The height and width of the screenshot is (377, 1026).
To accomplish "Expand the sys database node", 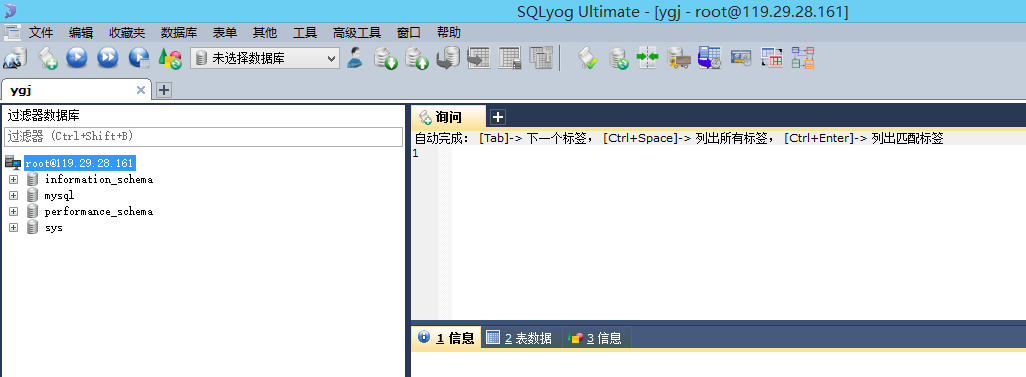I will [13, 228].
